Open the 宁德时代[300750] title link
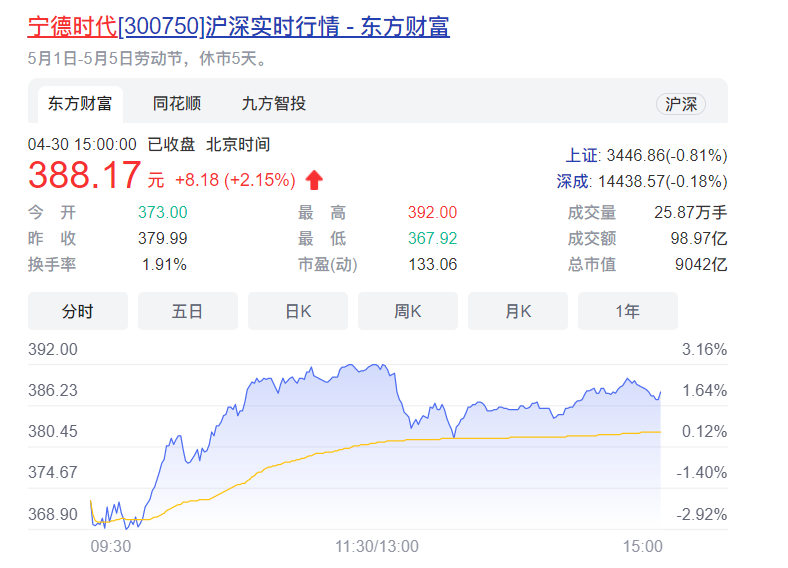Screen dimensions: 788x568 [239, 26]
